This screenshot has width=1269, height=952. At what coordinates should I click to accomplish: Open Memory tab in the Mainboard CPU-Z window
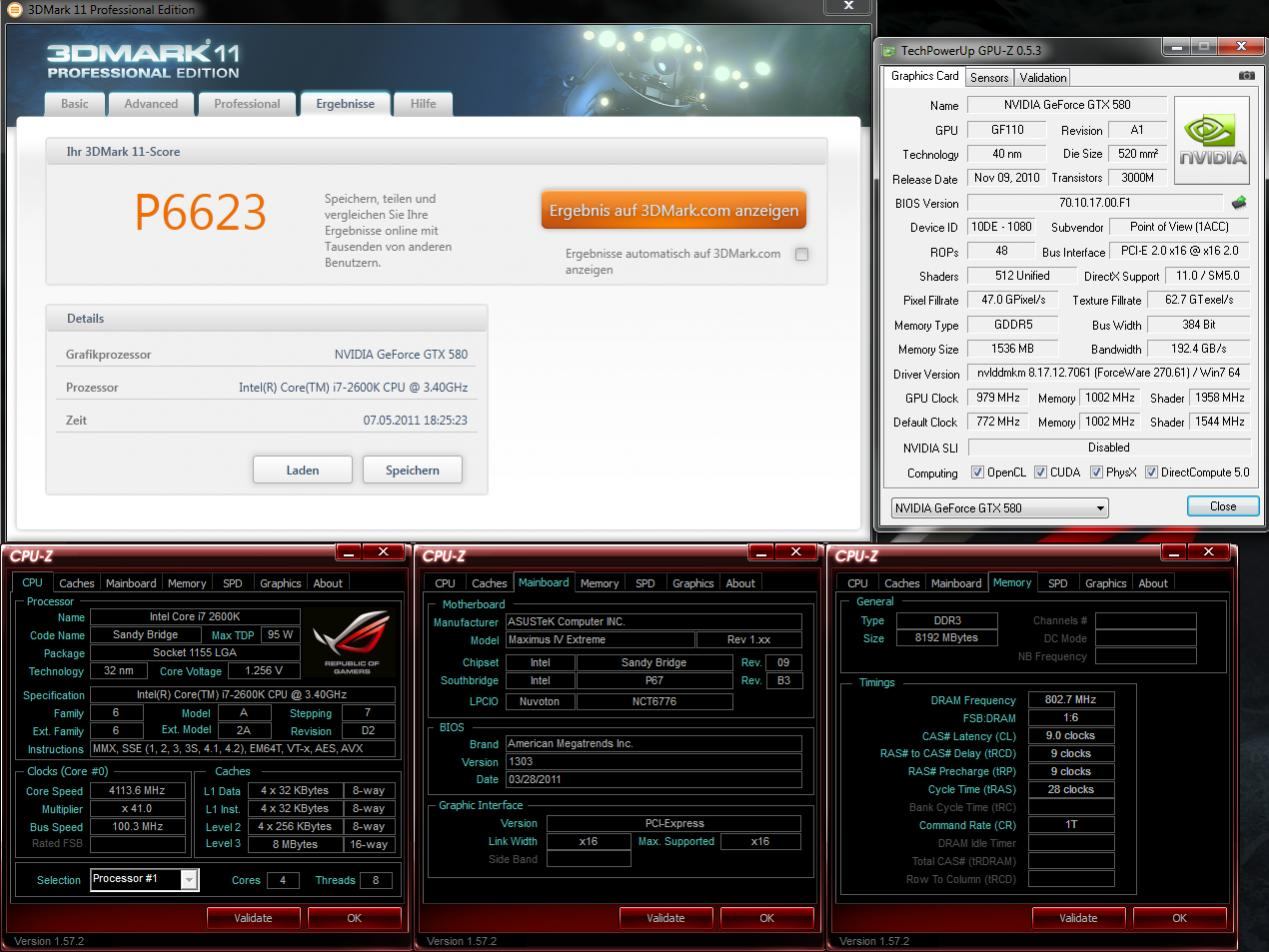tap(599, 583)
